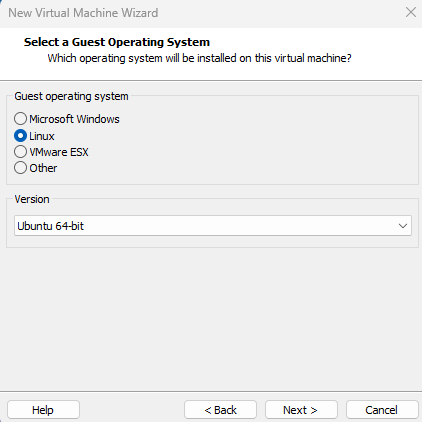Close the wizard using the X icon

pyautogui.click(x=411, y=12)
